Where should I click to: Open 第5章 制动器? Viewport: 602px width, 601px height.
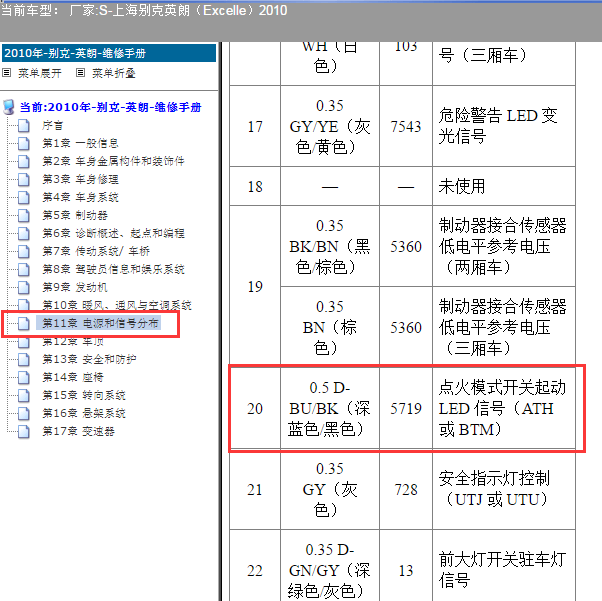[75, 215]
